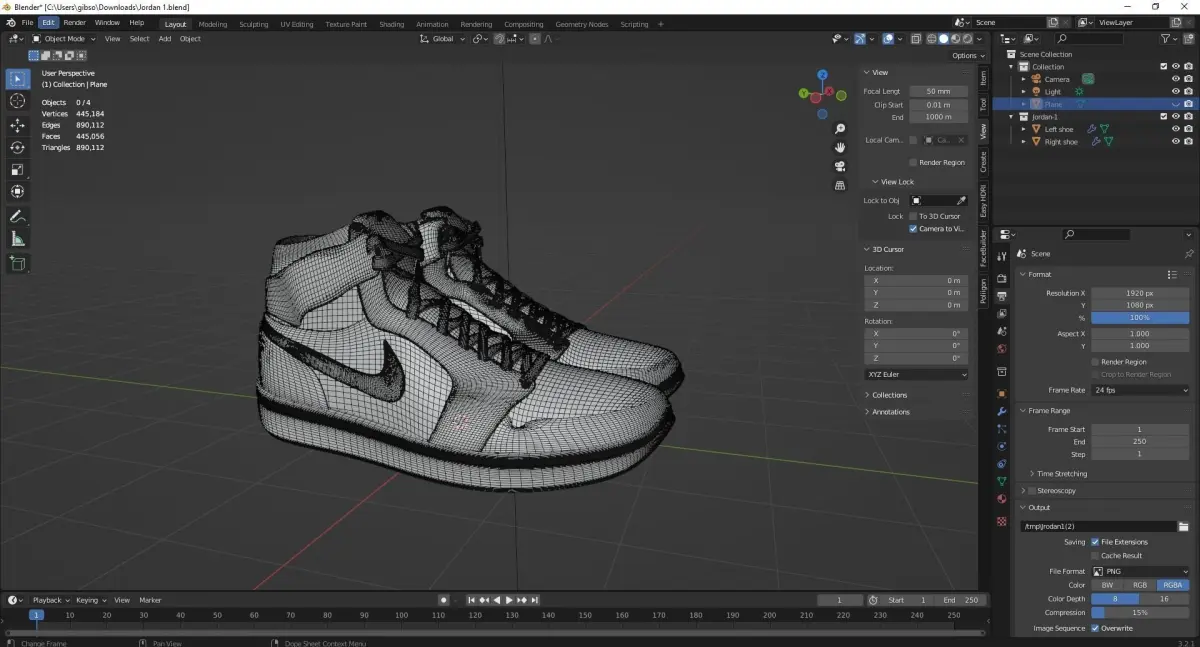The width and height of the screenshot is (1200, 647).
Task: Set Color Depth to 16
Action: point(1165,598)
